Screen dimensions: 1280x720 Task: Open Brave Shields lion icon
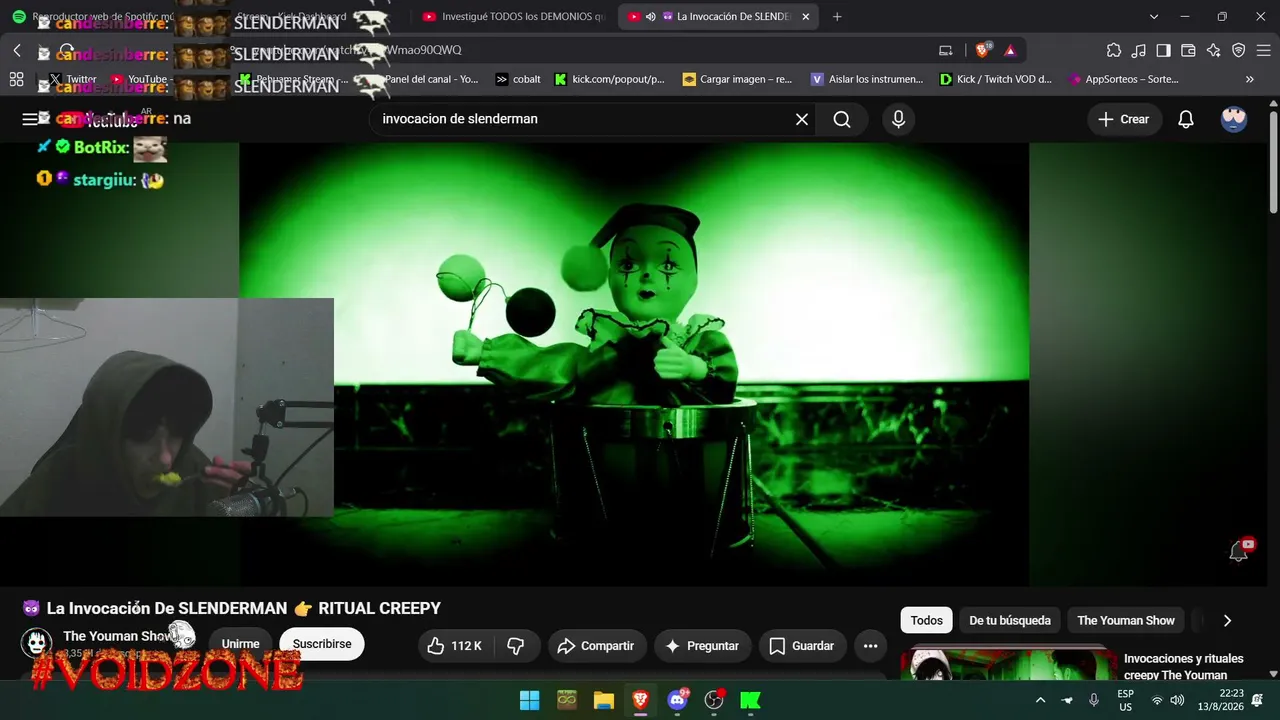pyautogui.click(x=983, y=50)
